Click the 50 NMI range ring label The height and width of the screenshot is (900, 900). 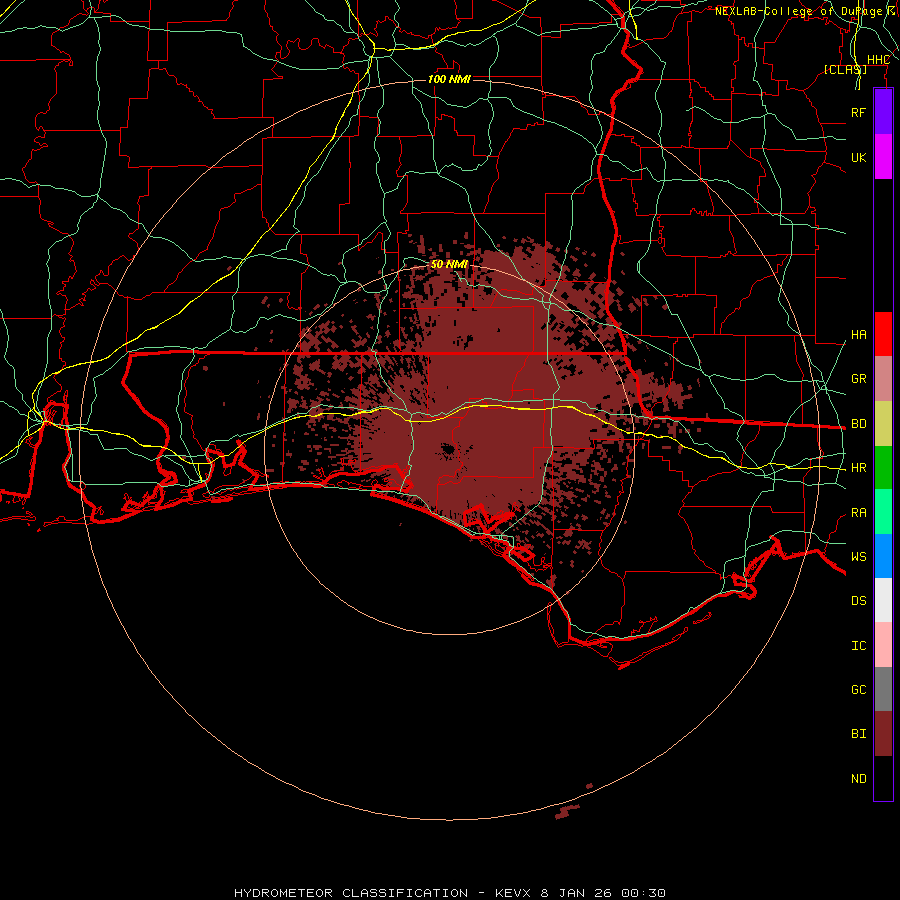click(449, 264)
